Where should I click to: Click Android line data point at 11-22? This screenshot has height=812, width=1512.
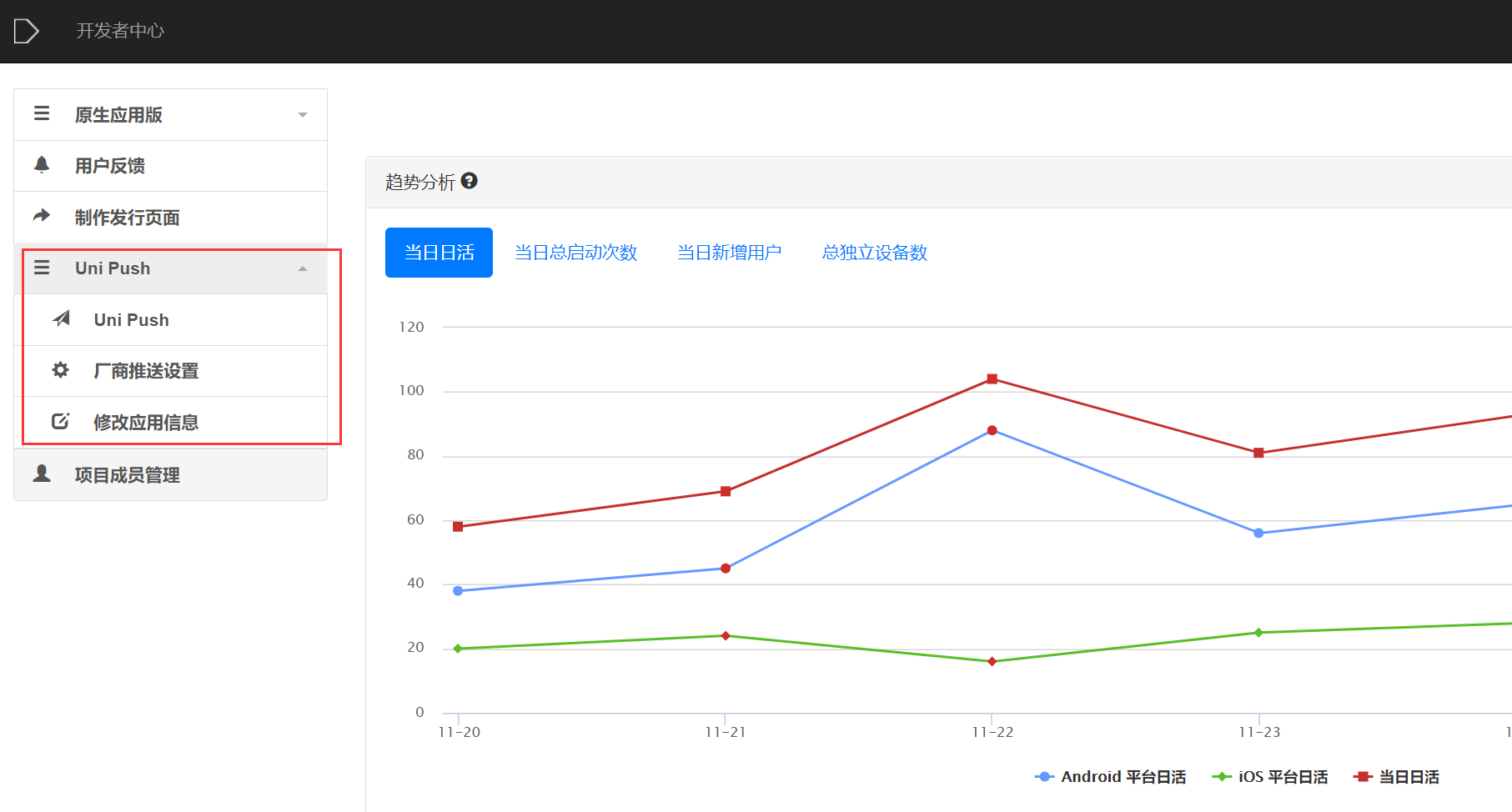992,431
